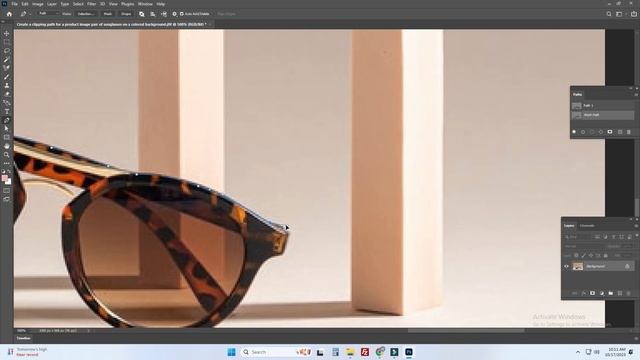Toggle lock all padlock in Layers
The height and width of the screenshot is (360, 640).
click(606, 256)
